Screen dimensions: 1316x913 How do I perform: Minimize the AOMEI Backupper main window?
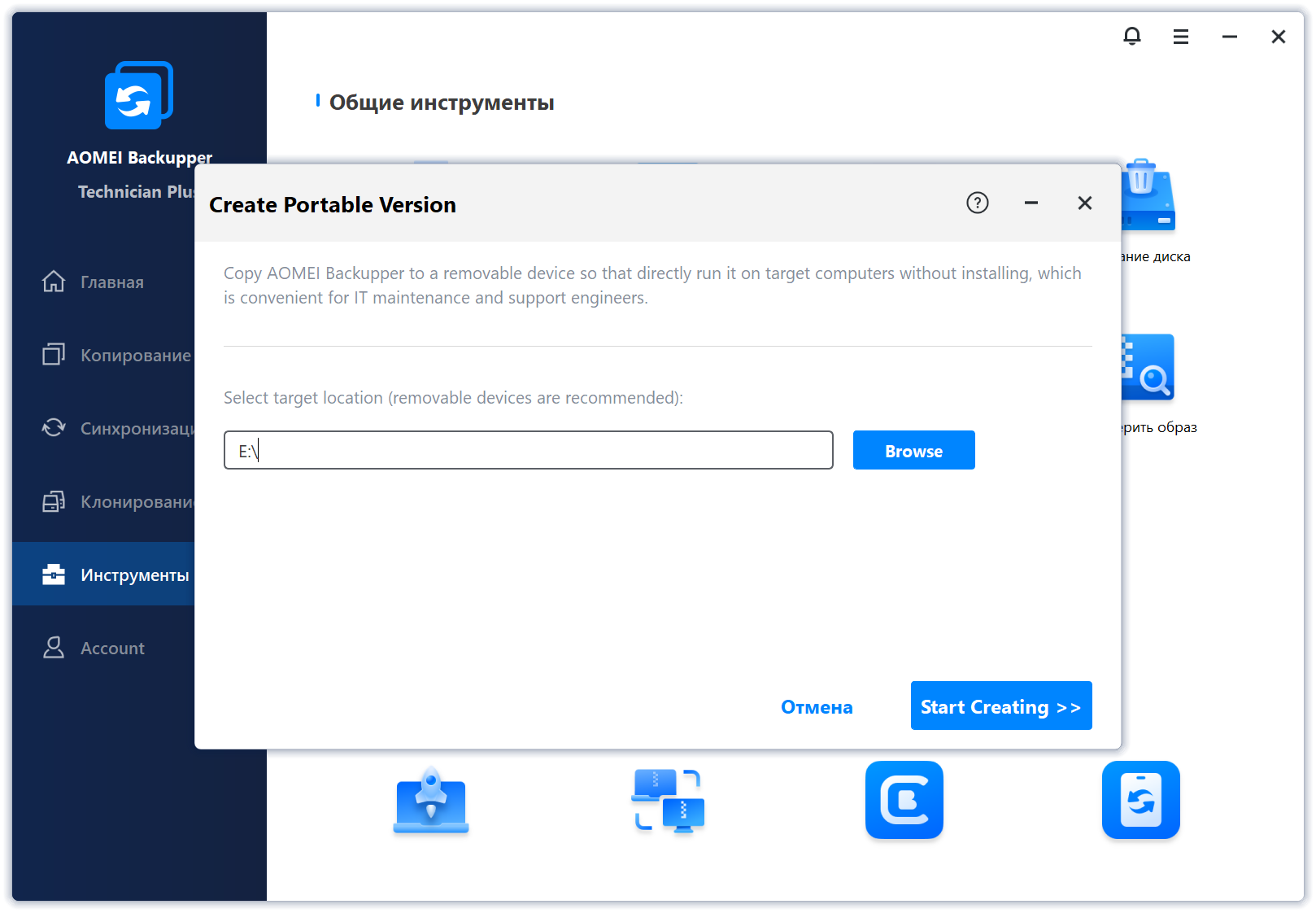tap(1229, 37)
